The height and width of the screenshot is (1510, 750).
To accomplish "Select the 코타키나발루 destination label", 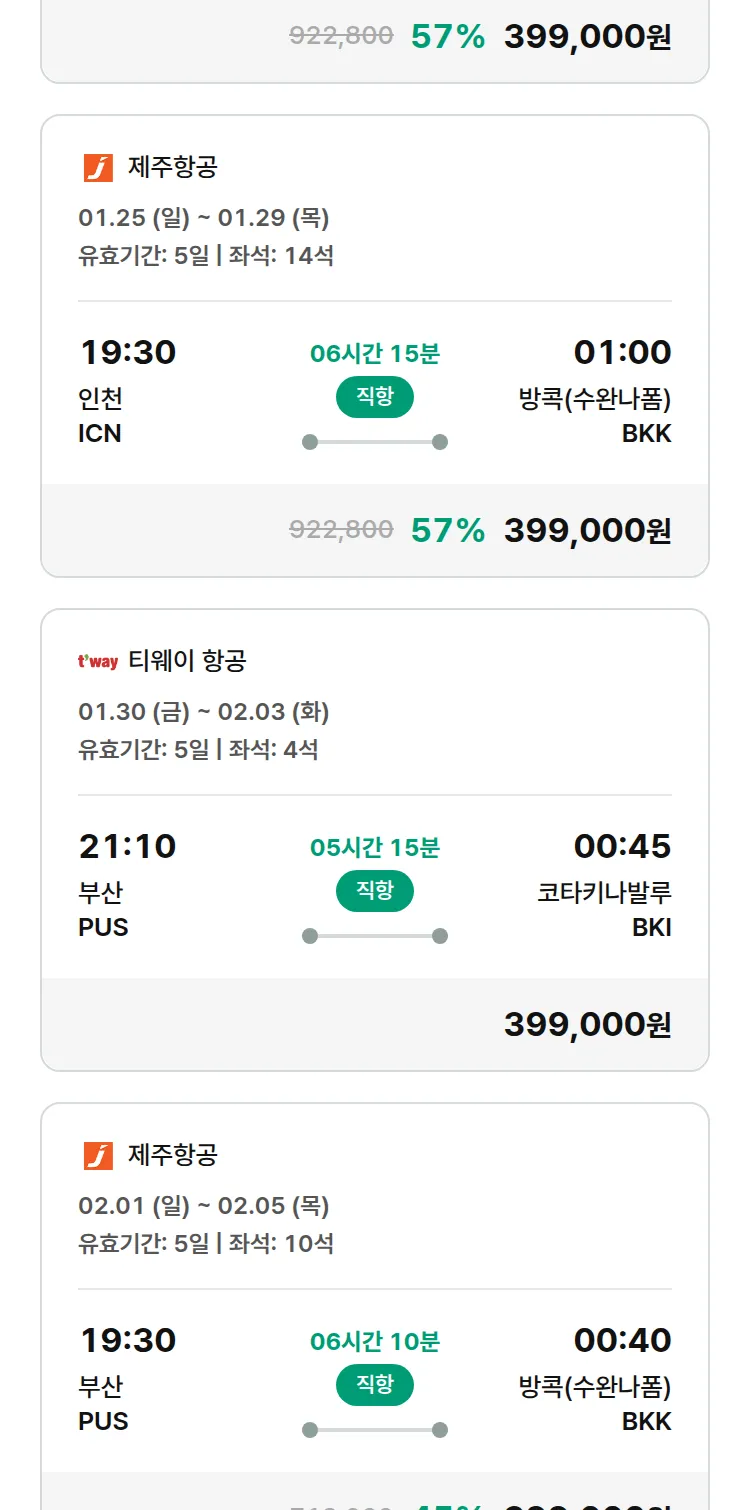I will [604, 892].
